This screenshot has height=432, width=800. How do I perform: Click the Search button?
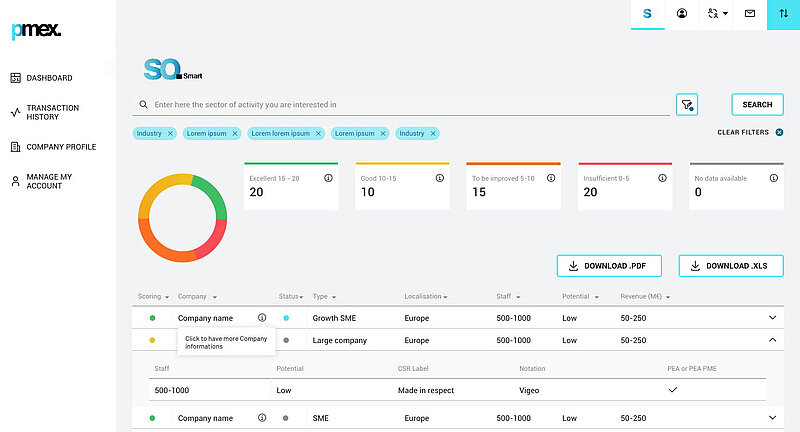pyautogui.click(x=757, y=104)
